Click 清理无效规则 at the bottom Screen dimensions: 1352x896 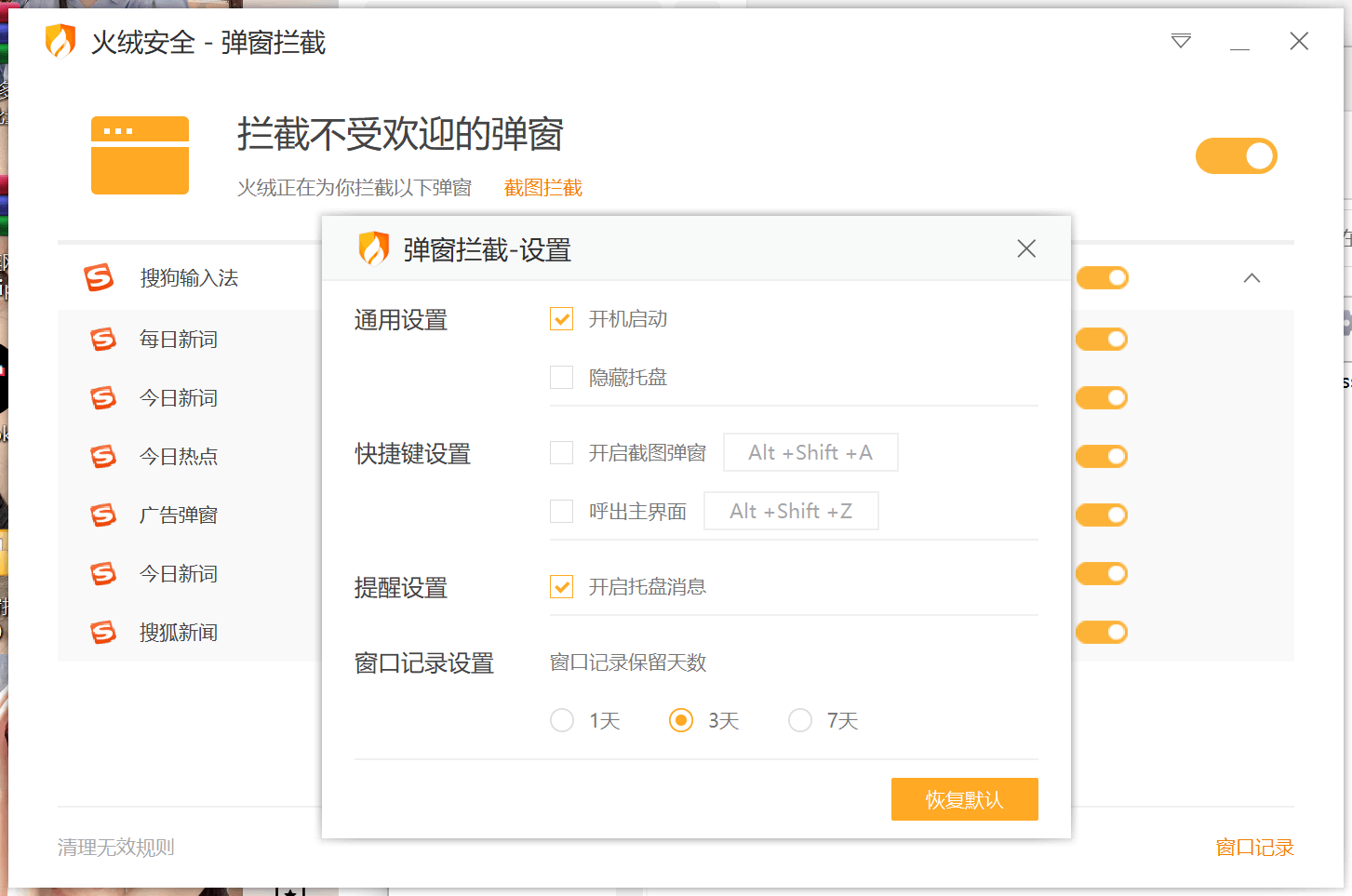click(x=116, y=848)
